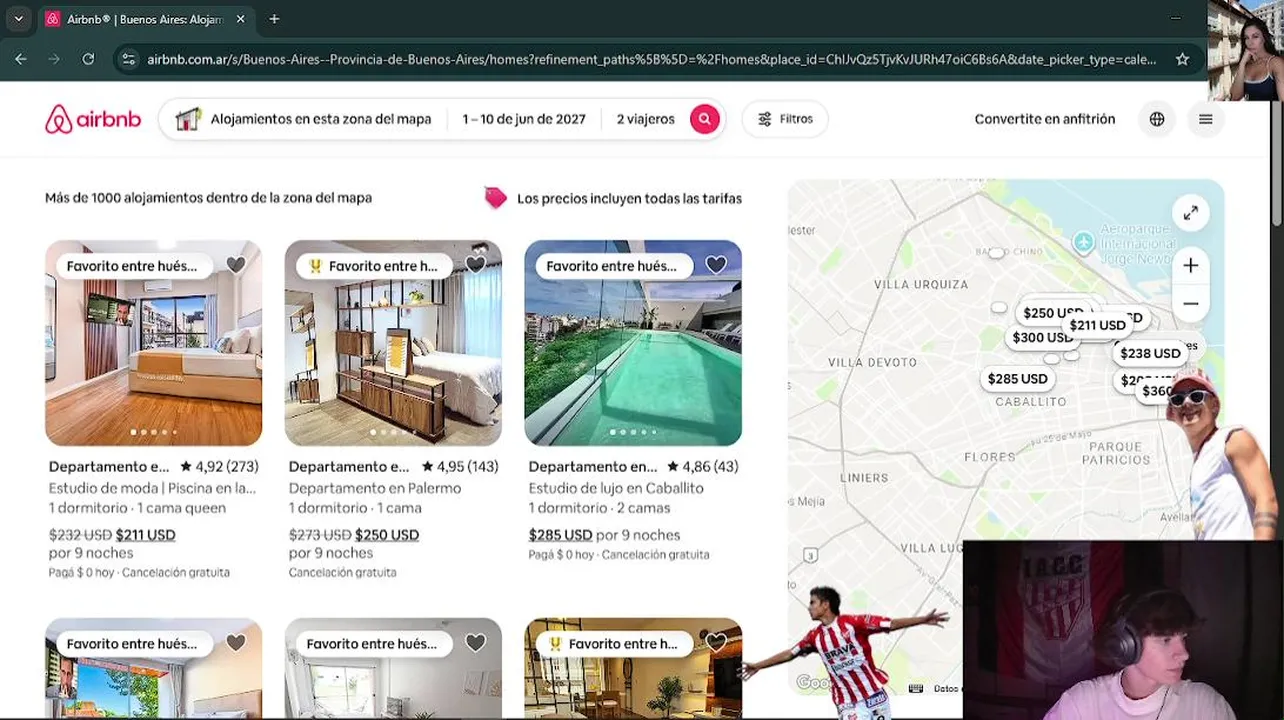Image resolution: width=1284 pixels, height=720 pixels.
Task: Click the $250 USD price on Palermo listing
Action: pyautogui.click(x=386, y=535)
